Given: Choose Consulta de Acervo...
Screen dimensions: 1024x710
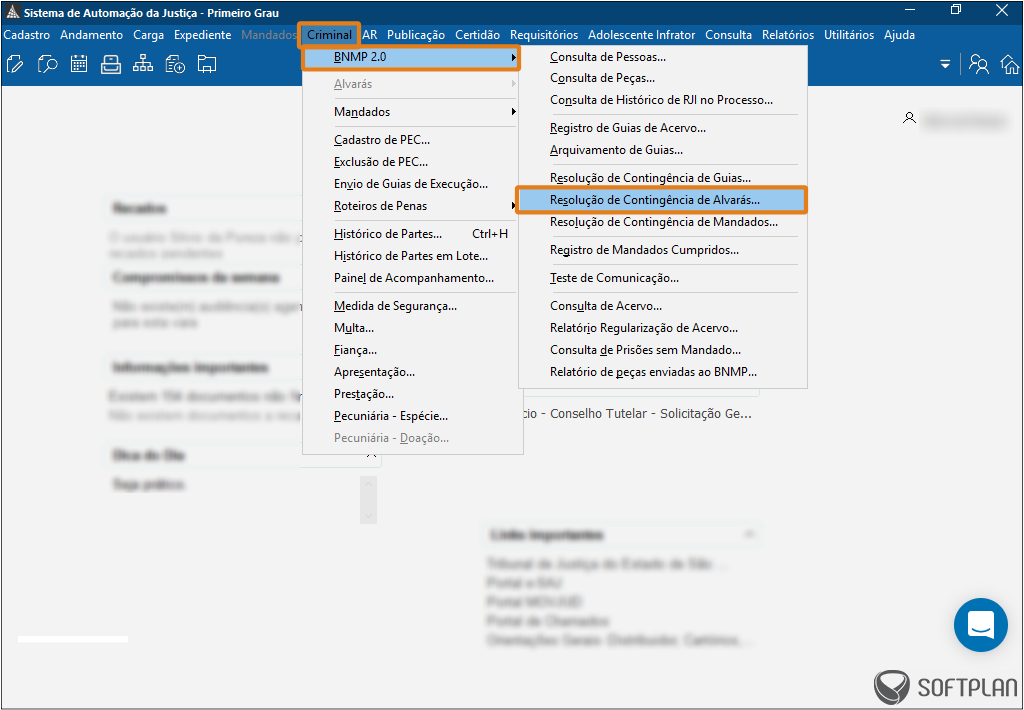Looking at the screenshot, I should click(663, 306).
